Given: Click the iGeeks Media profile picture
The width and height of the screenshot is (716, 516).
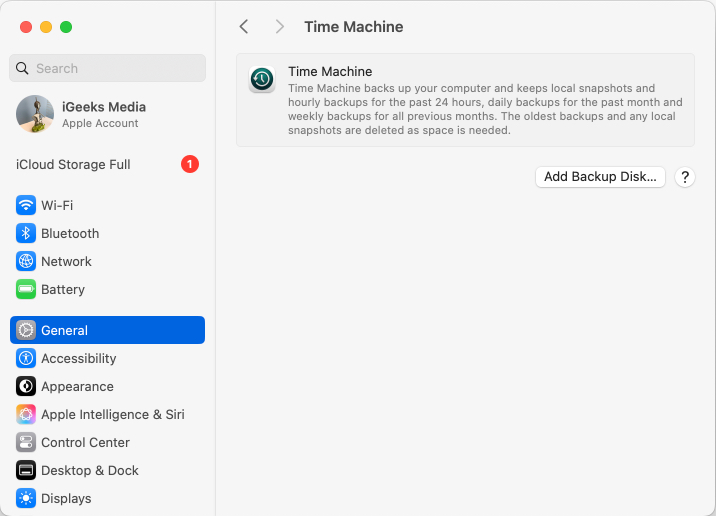Looking at the screenshot, I should click(x=35, y=114).
